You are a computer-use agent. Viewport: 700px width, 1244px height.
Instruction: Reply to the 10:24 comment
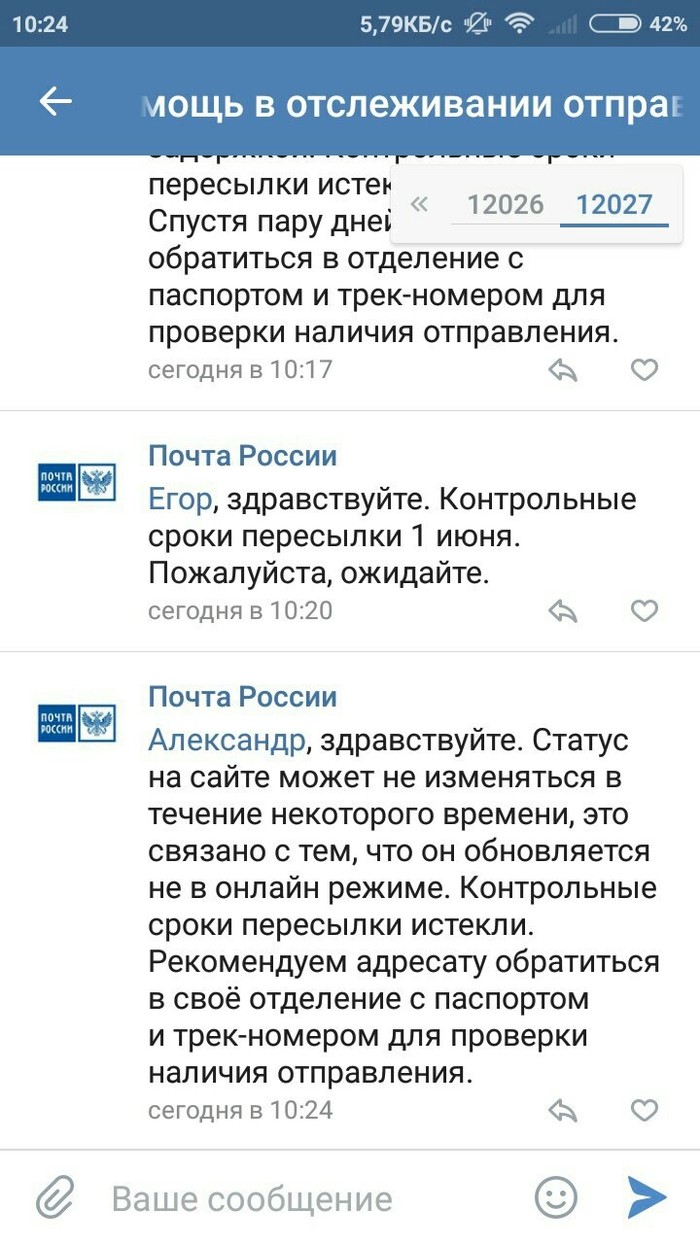click(564, 1110)
